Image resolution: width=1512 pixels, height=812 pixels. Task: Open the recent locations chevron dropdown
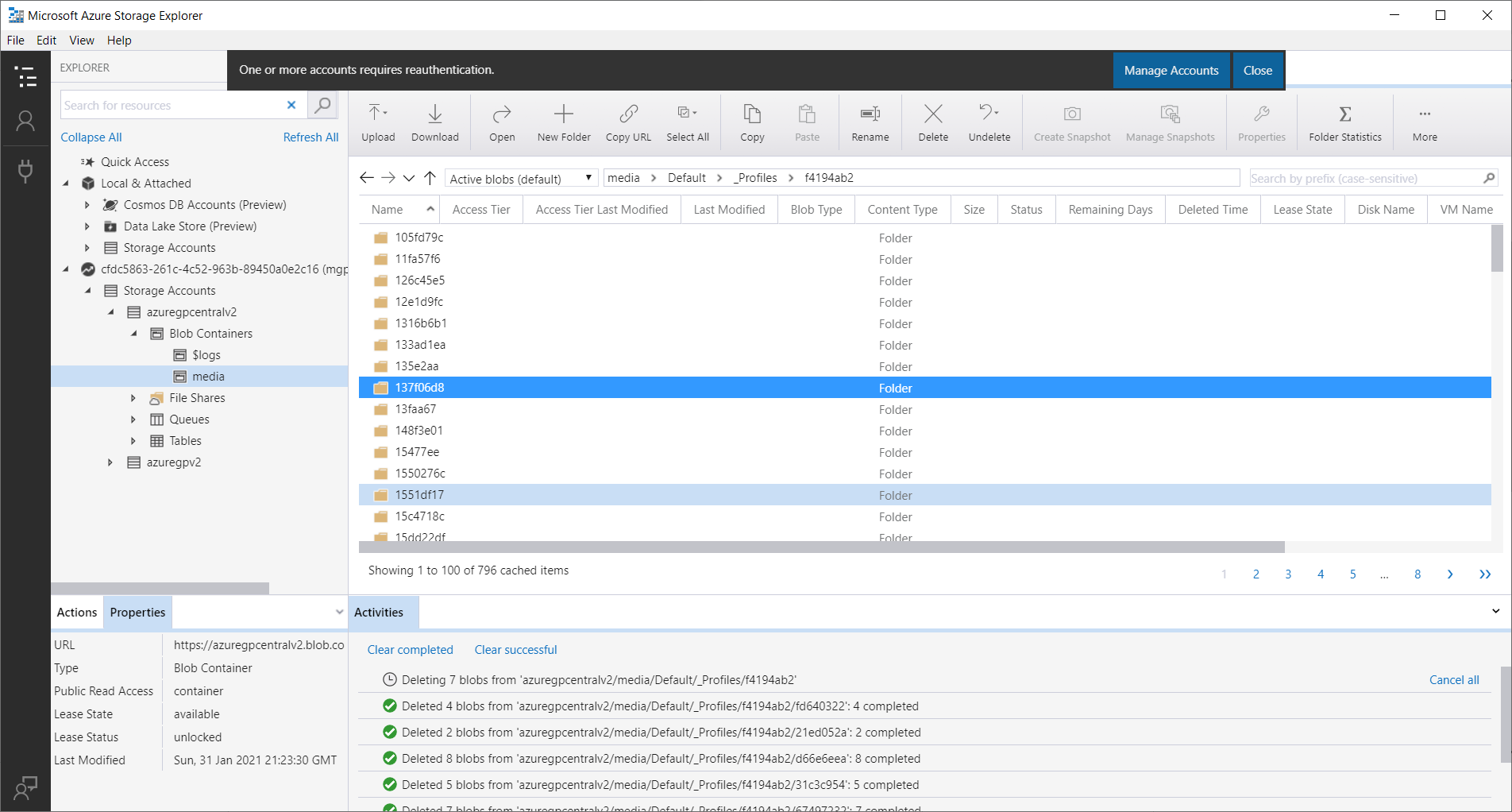click(x=409, y=178)
